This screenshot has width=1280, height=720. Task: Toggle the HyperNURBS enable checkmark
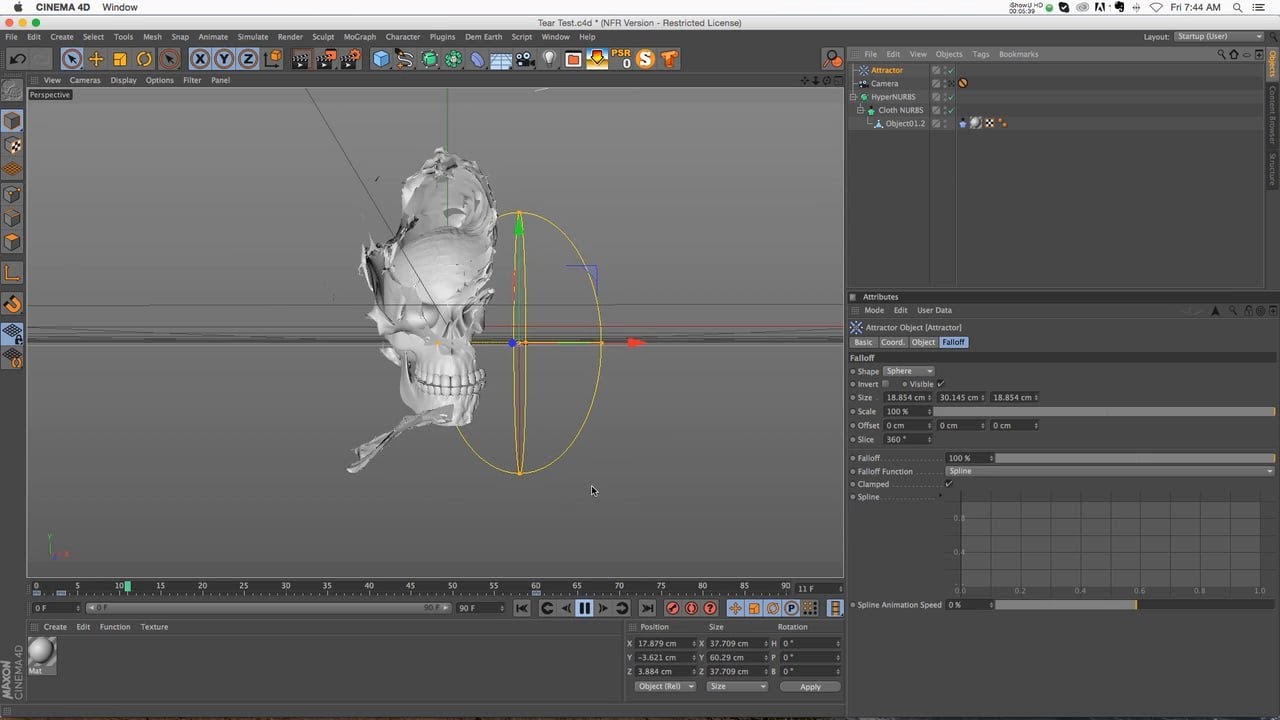tap(951, 97)
